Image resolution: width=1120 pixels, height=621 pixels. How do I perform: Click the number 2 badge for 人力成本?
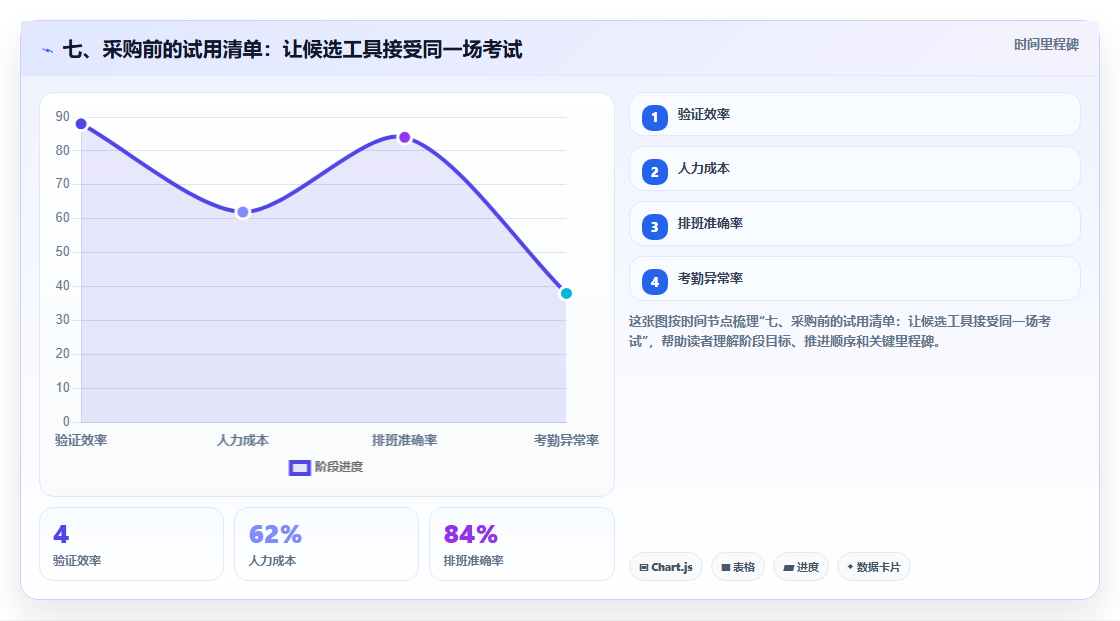[x=654, y=172]
